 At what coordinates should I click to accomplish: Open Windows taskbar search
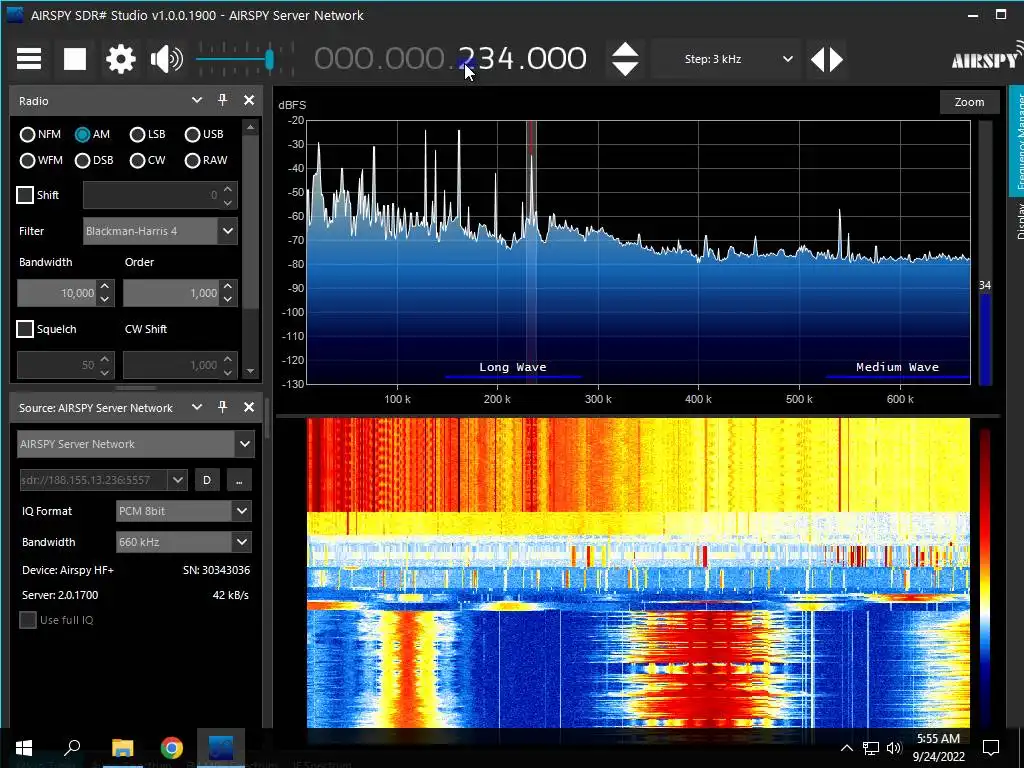pos(72,748)
